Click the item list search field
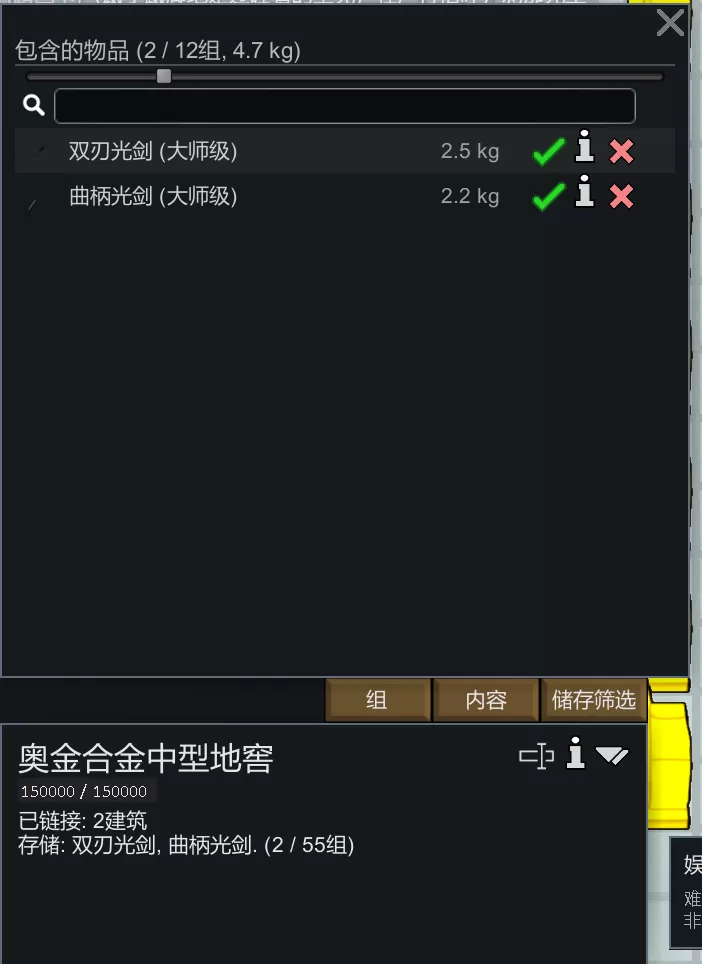The width and height of the screenshot is (702, 964). (x=345, y=106)
